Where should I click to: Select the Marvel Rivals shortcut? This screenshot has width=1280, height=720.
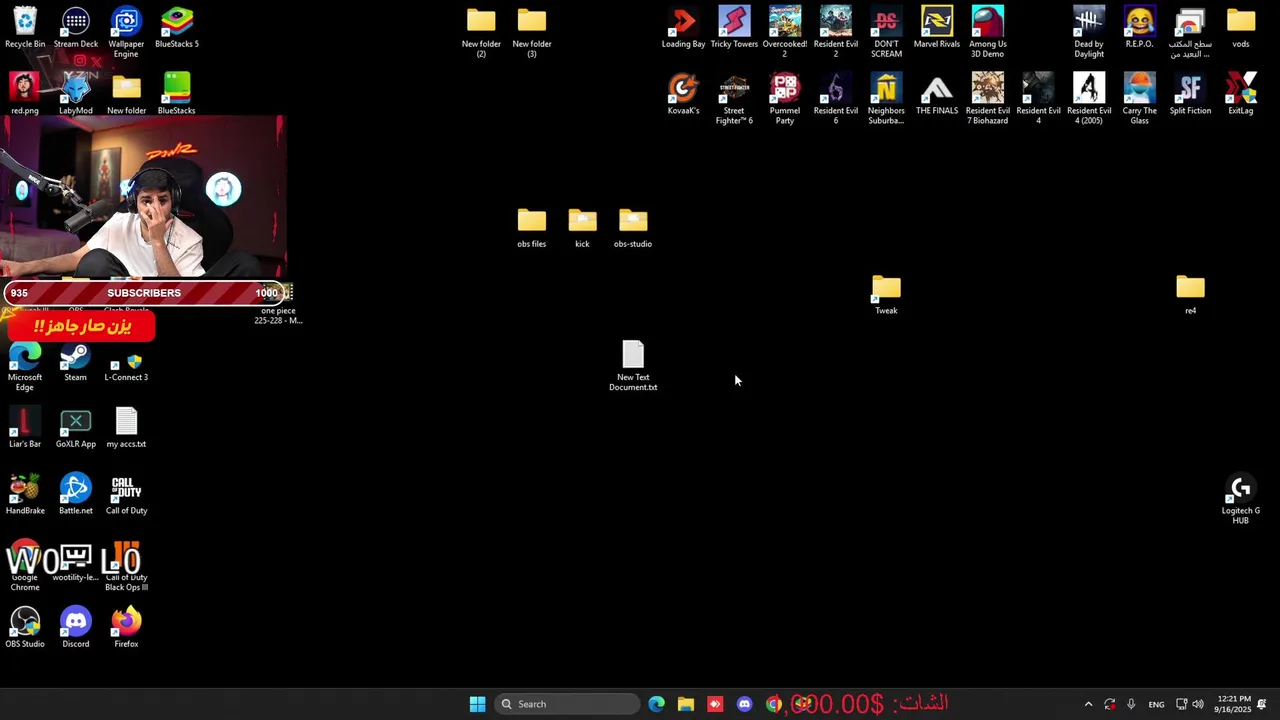tap(937, 28)
